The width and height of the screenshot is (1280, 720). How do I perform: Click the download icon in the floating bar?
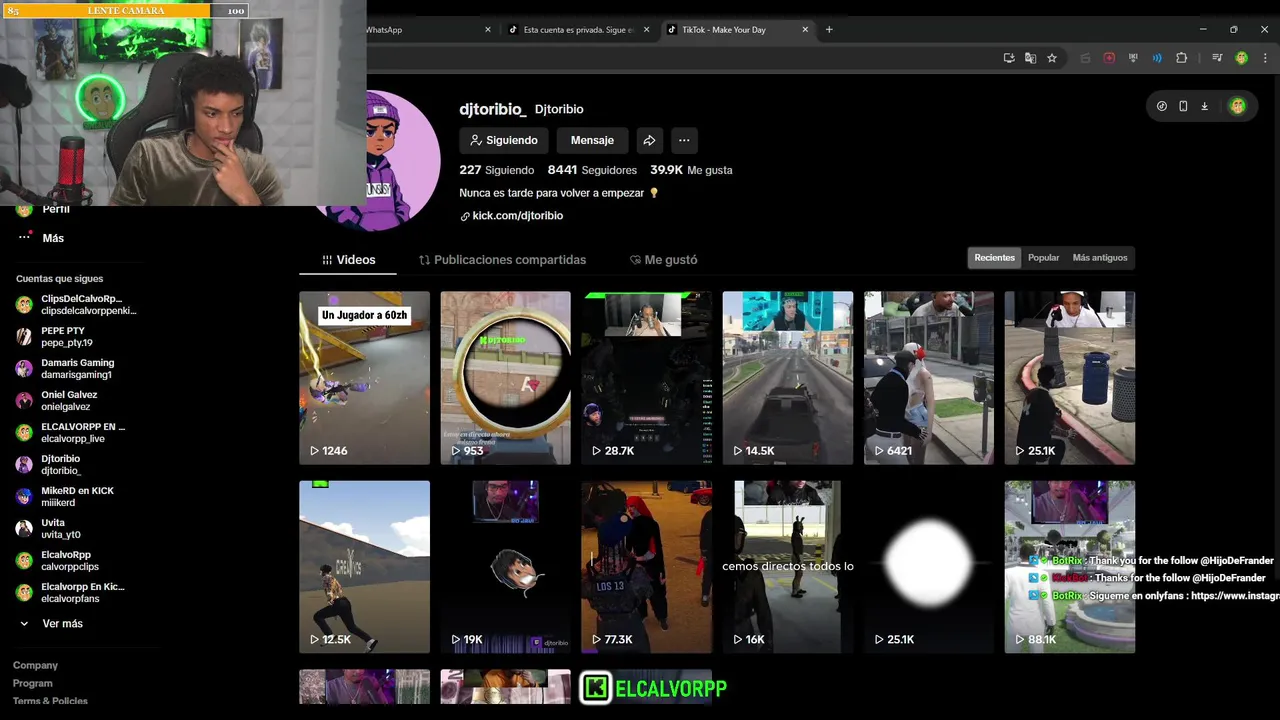[x=1204, y=106]
